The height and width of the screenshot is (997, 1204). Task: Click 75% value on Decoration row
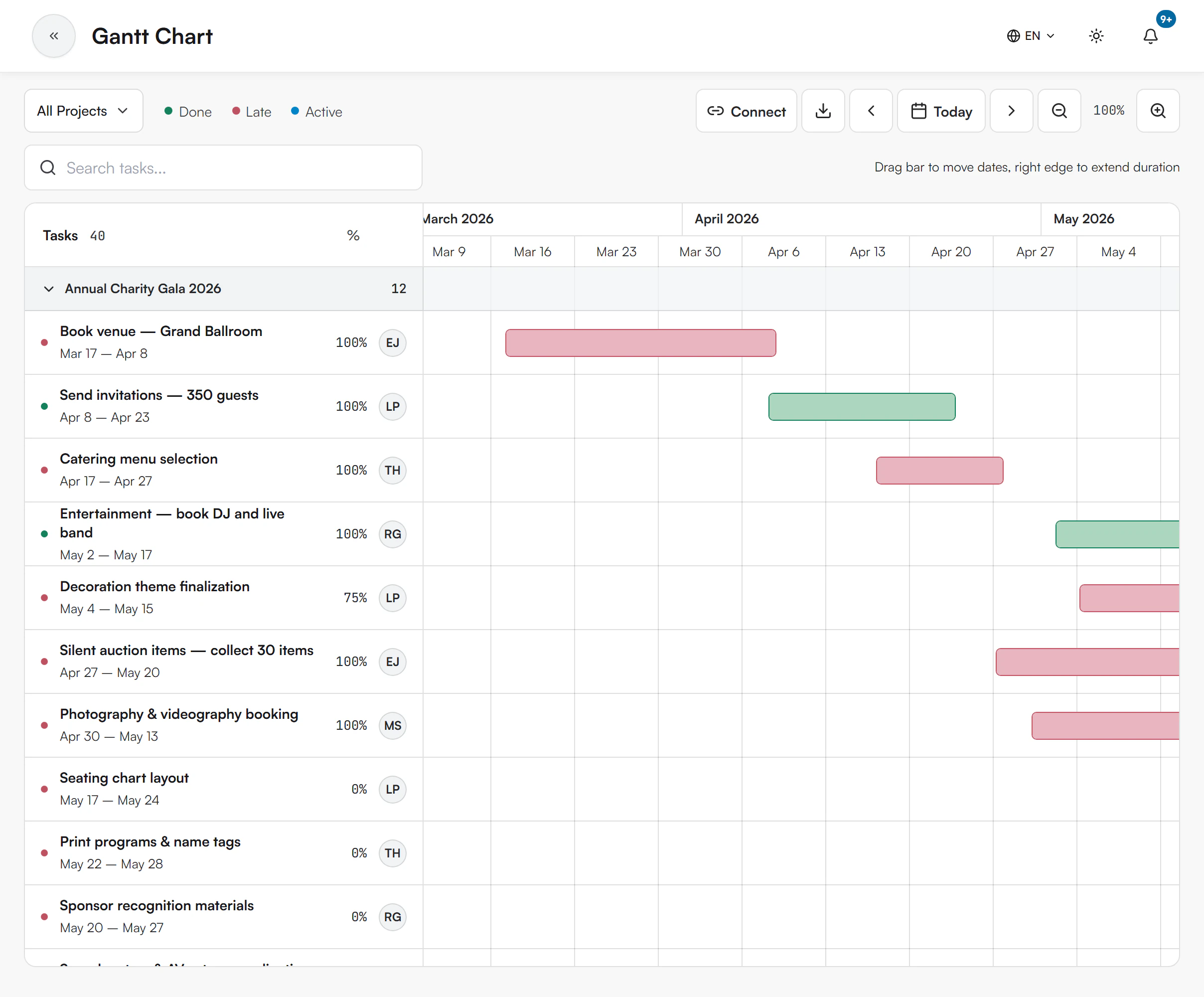coord(355,598)
